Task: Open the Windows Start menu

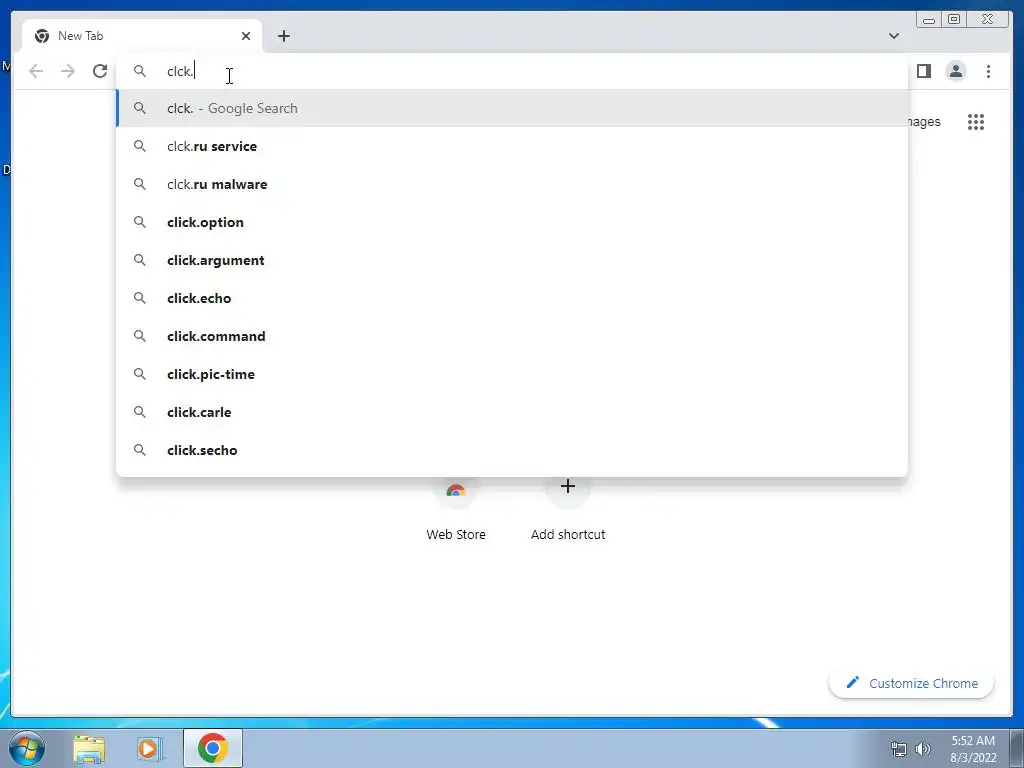Action: (x=27, y=748)
